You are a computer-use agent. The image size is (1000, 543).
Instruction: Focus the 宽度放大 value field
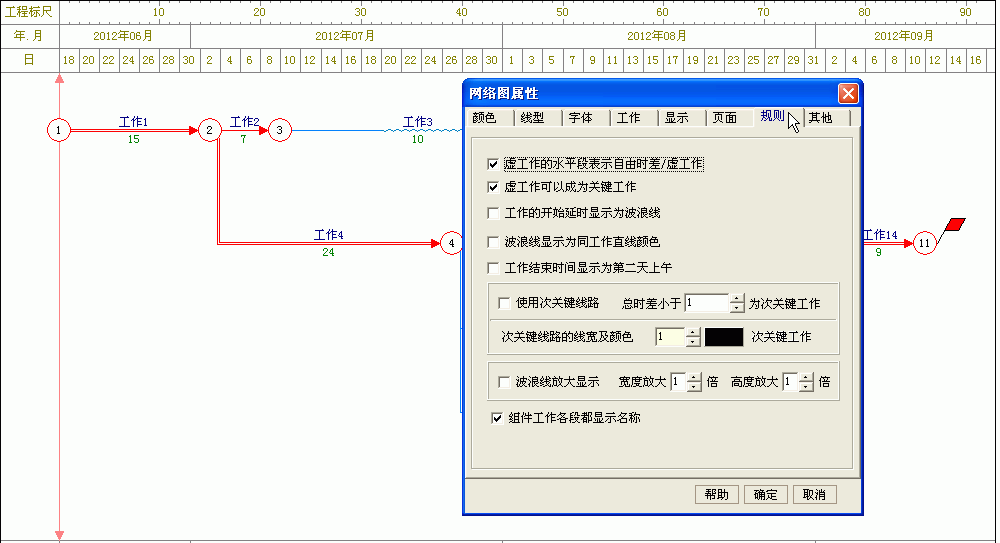[679, 382]
